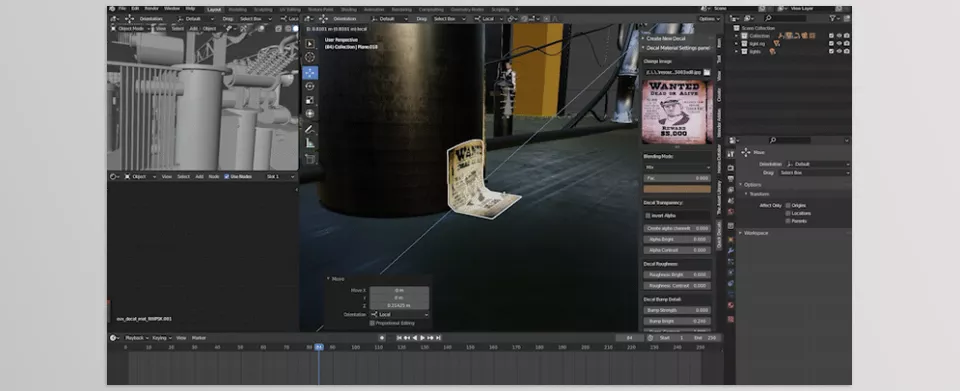960x391 pixels.
Task: Toggle Collection exclude checkbox in outliner
Action: (831, 35)
